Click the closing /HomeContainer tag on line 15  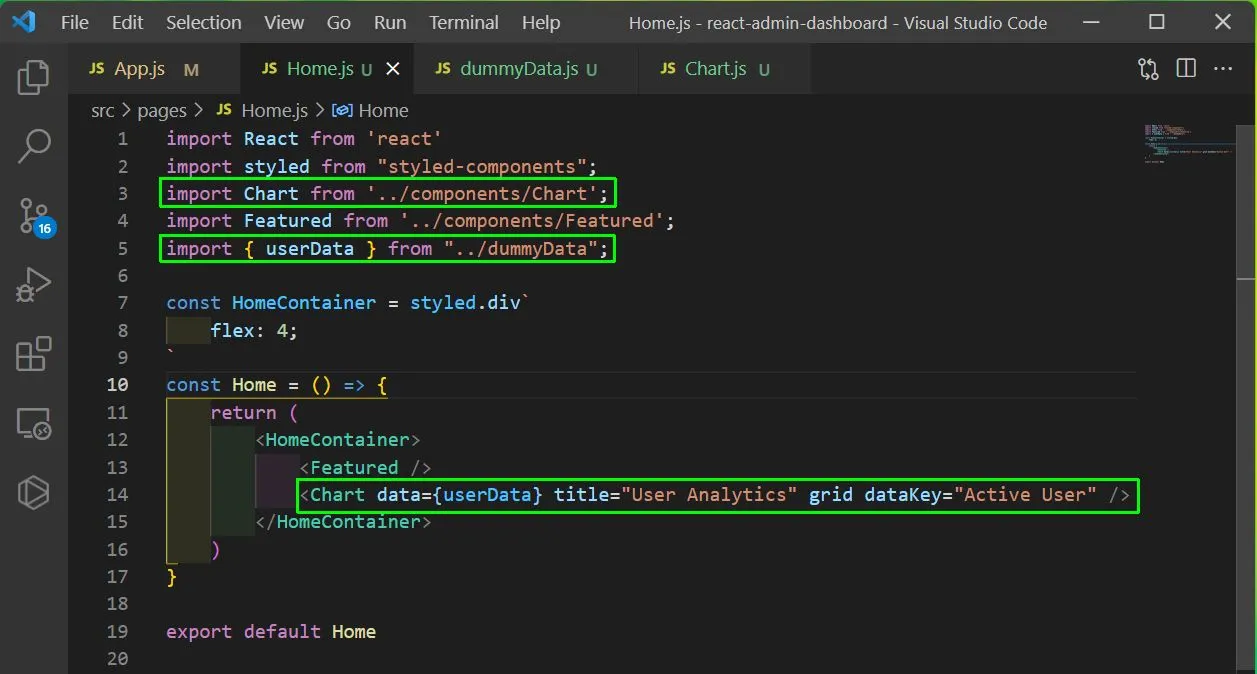(343, 521)
